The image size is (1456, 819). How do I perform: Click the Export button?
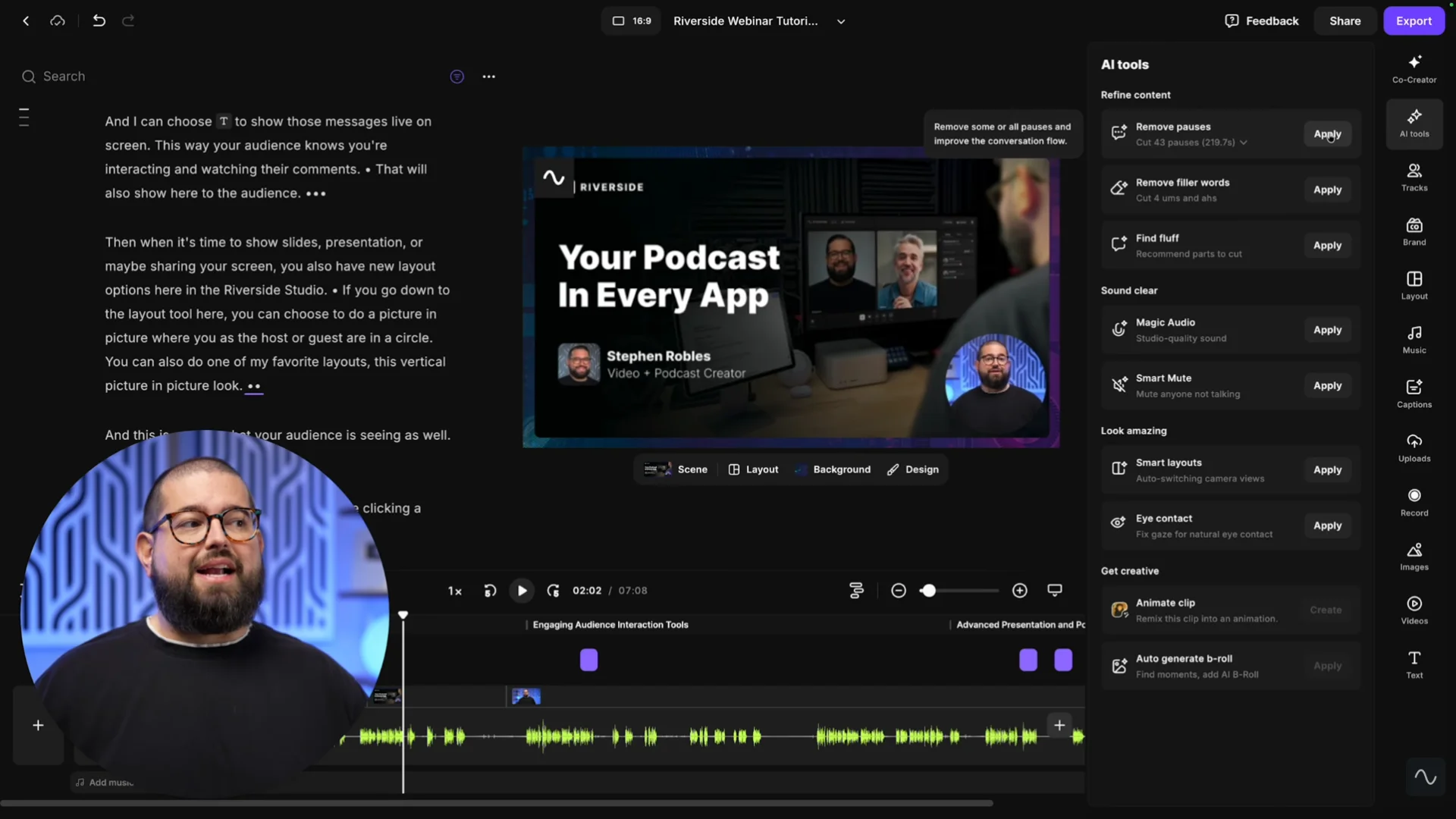[1414, 21]
